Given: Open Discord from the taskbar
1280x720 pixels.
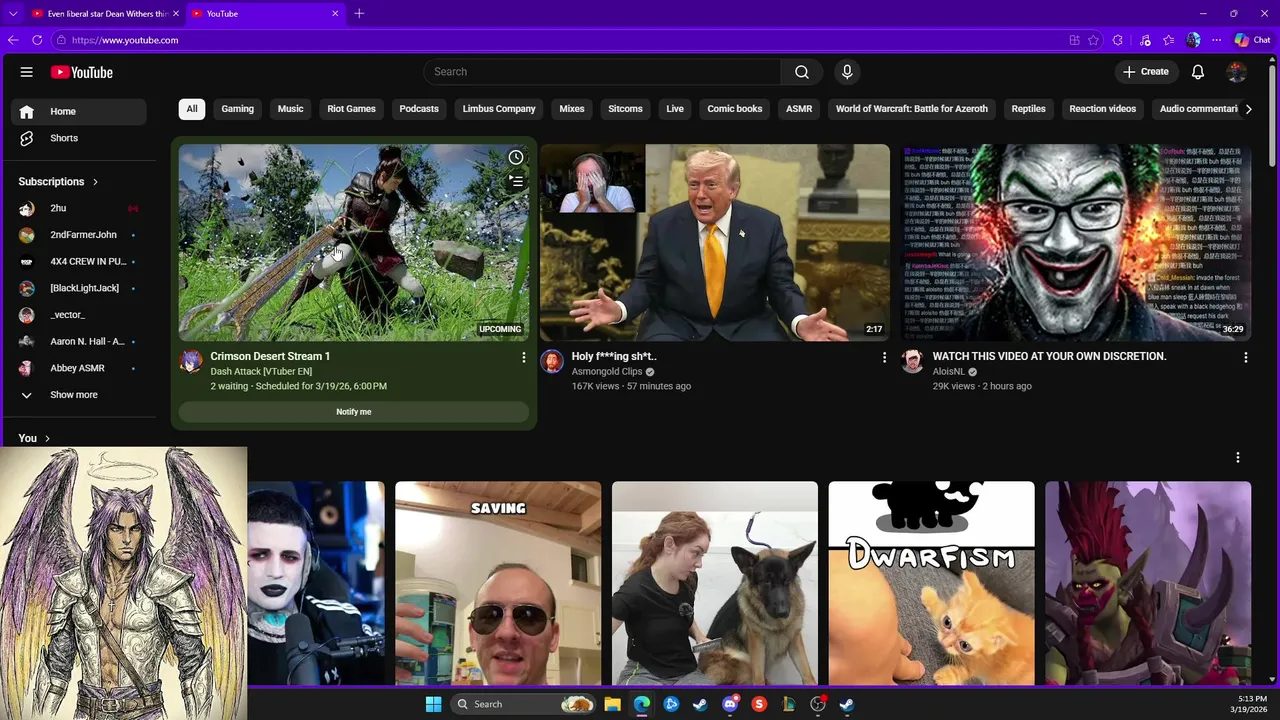Looking at the screenshot, I should coord(731,704).
